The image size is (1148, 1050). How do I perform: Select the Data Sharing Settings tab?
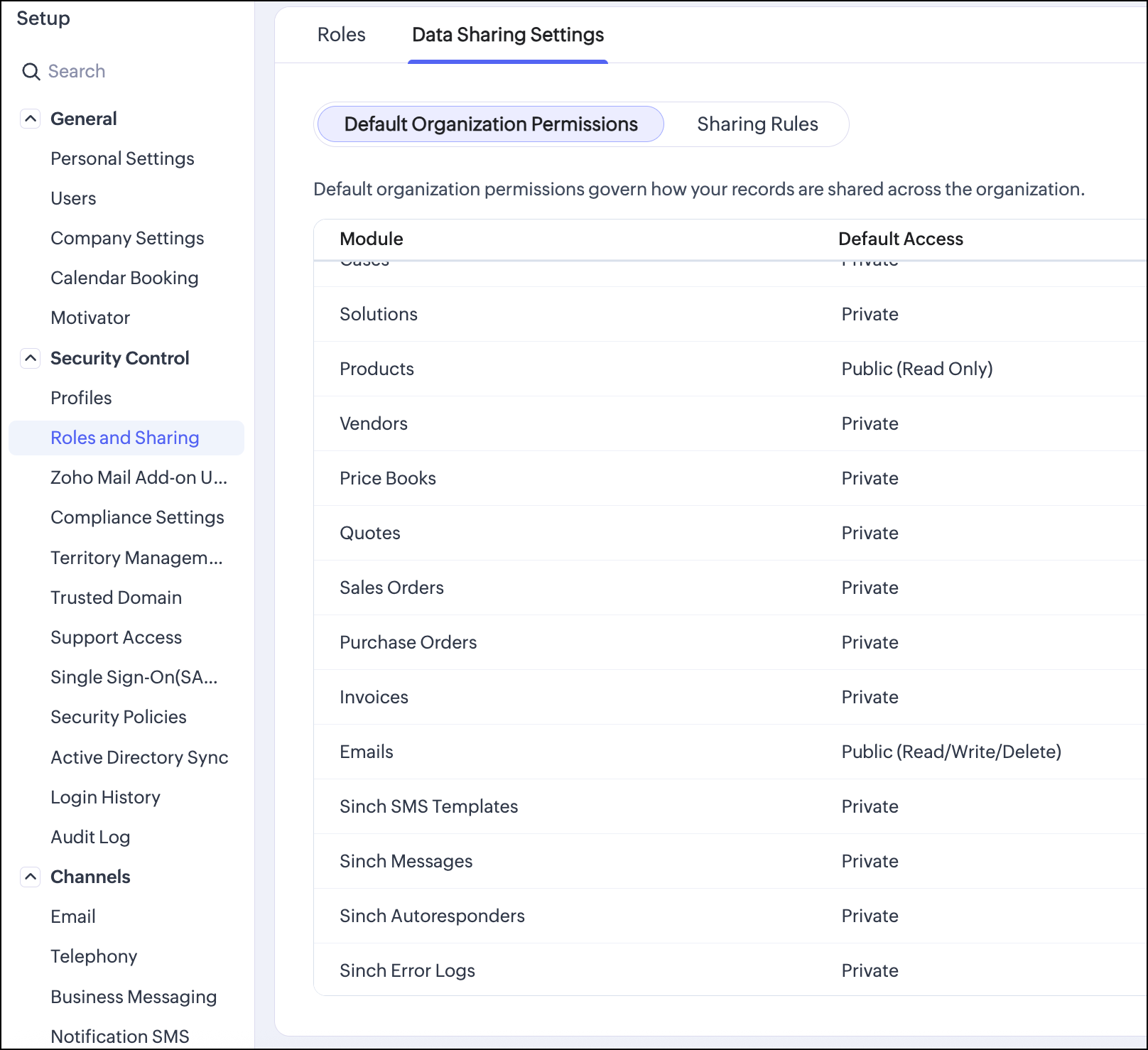(x=508, y=34)
